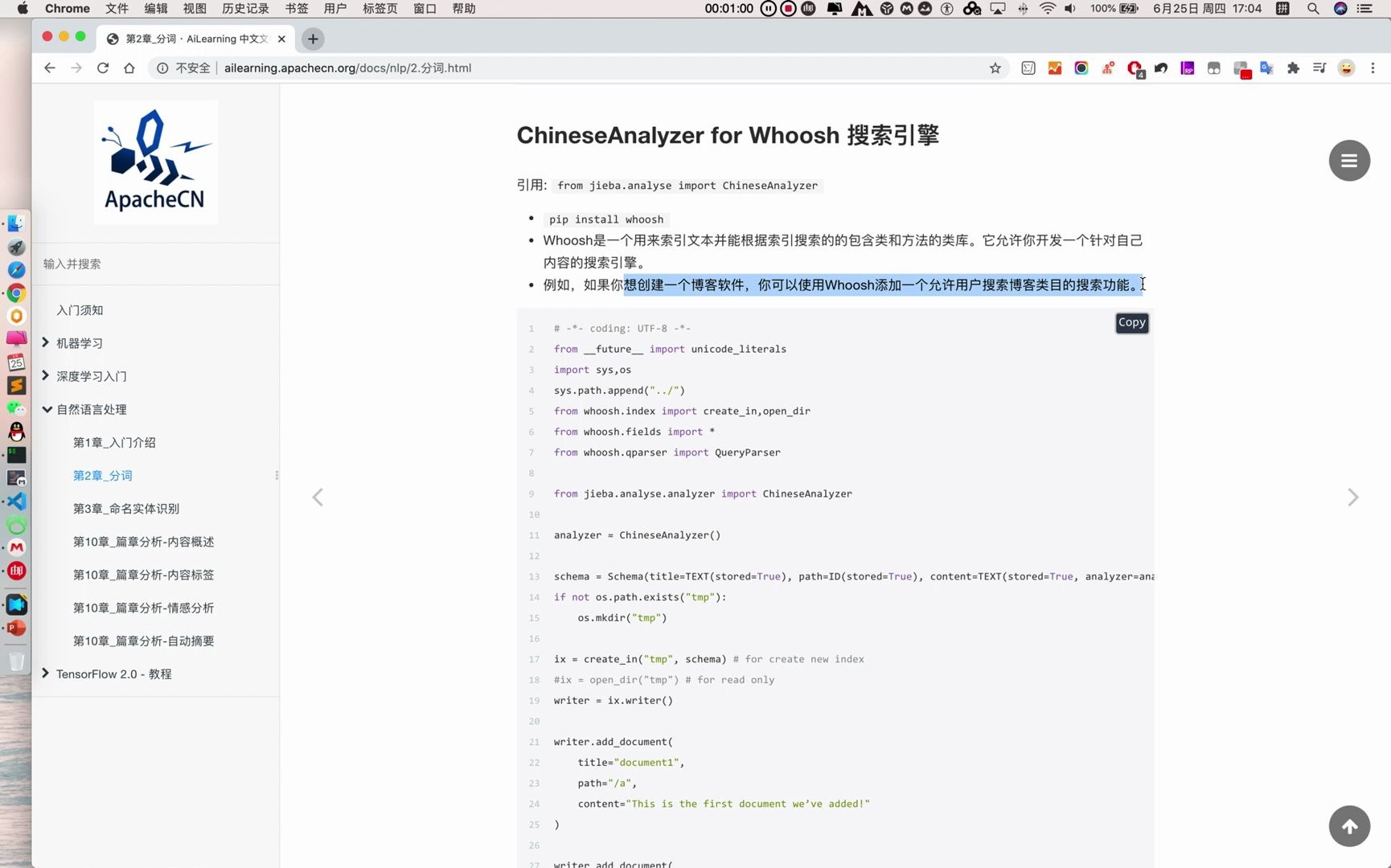Open QQ penguin from the Dock
The width and height of the screenshot is (1391, 868).
click(16, 432)
